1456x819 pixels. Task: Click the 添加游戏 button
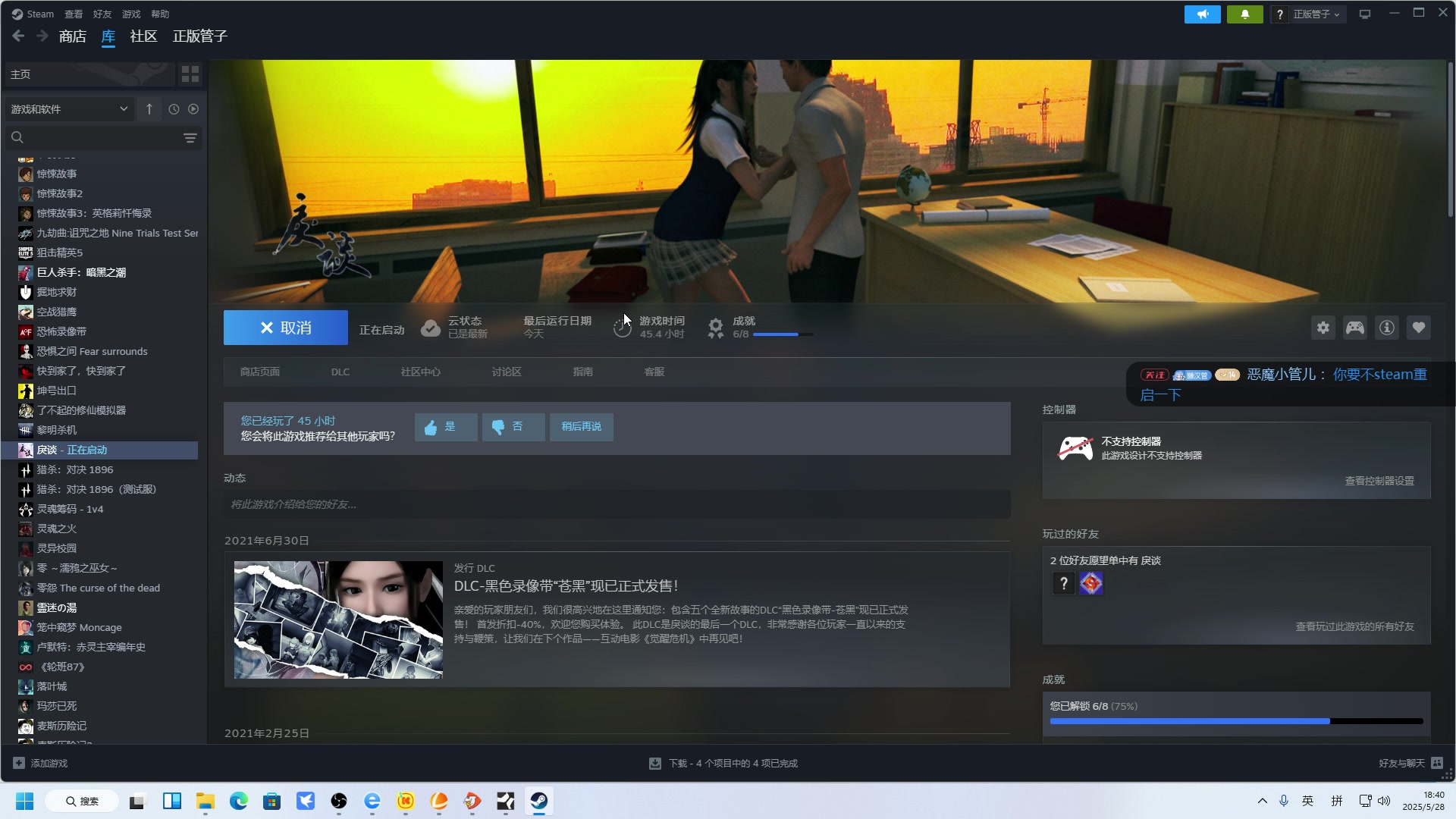coord(40,763)
